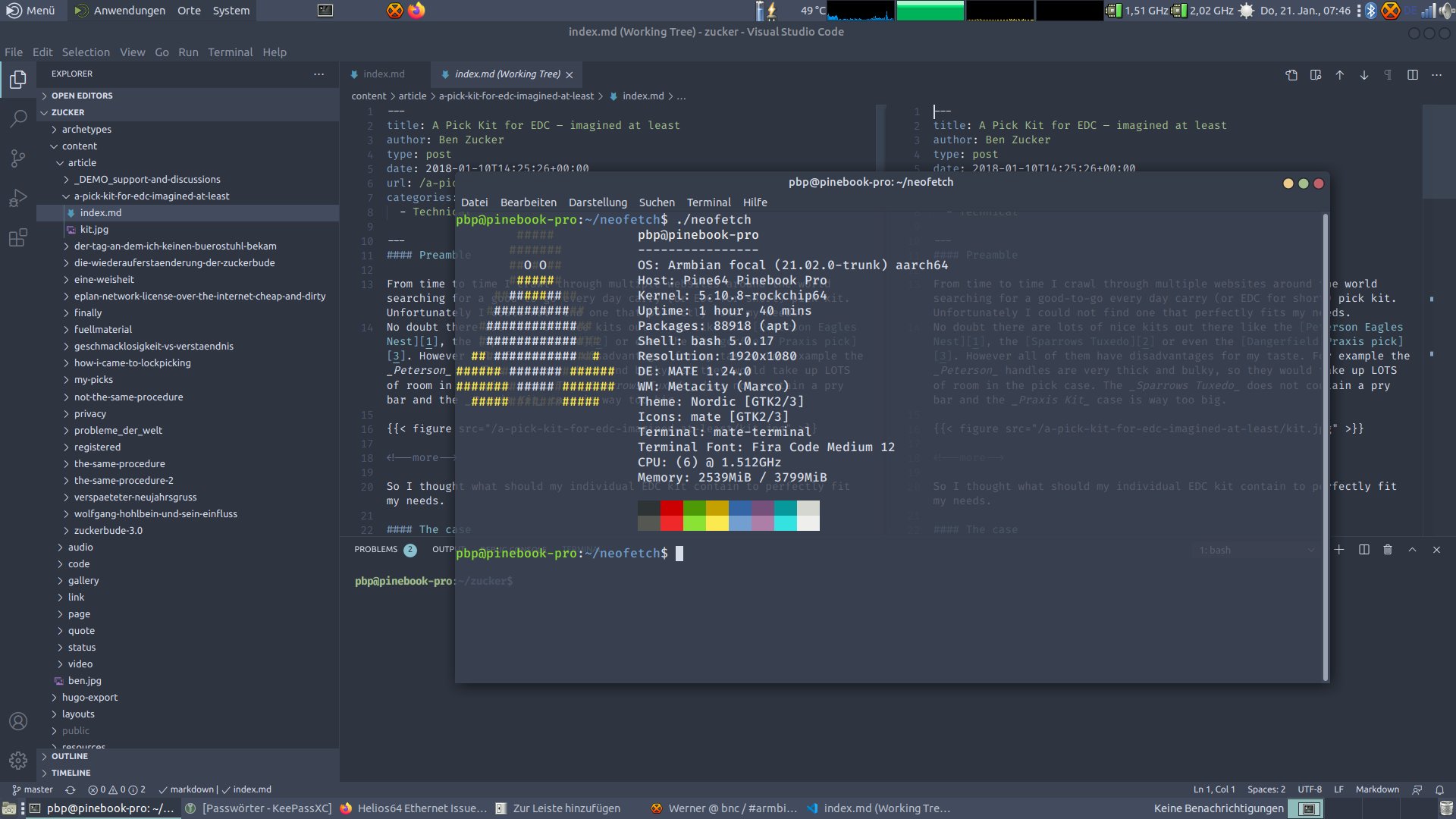Close the bottom panel with X
The height and width of the screenshot is (819, 1456).
pyautogui.click(x=1436, y=550)
